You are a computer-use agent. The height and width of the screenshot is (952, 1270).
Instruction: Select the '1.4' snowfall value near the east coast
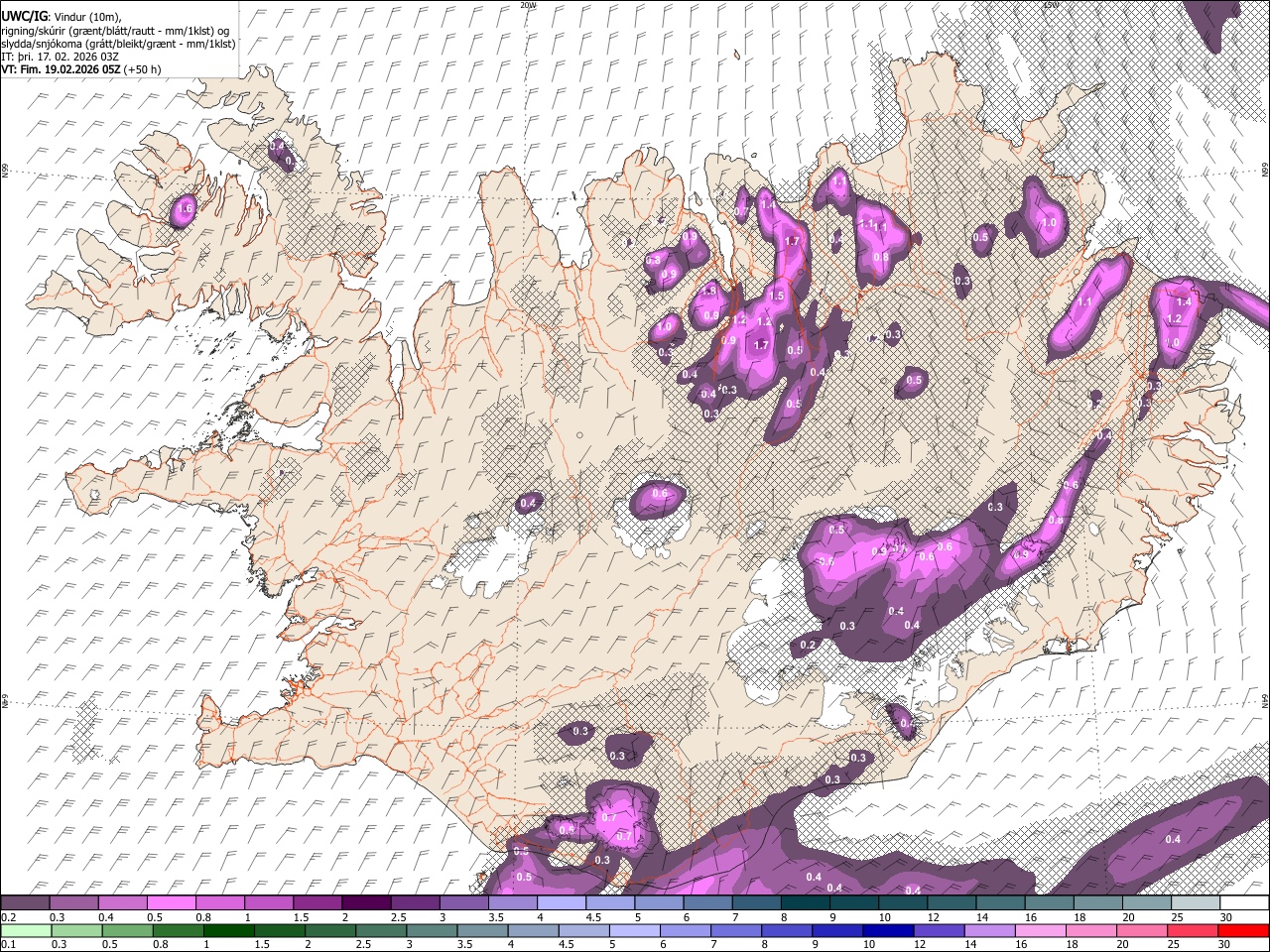(x=1182, y=301)
